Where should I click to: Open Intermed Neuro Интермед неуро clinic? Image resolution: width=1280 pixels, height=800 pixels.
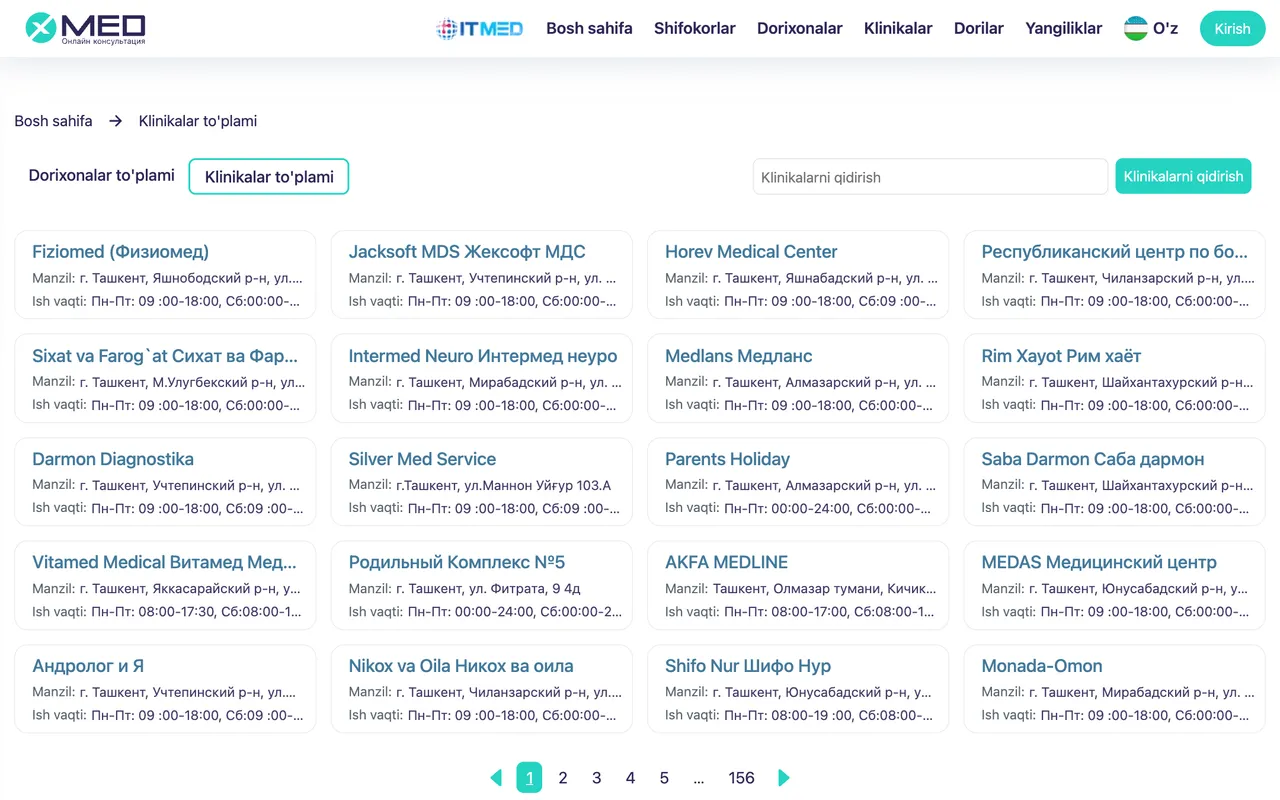pos(482,378)
